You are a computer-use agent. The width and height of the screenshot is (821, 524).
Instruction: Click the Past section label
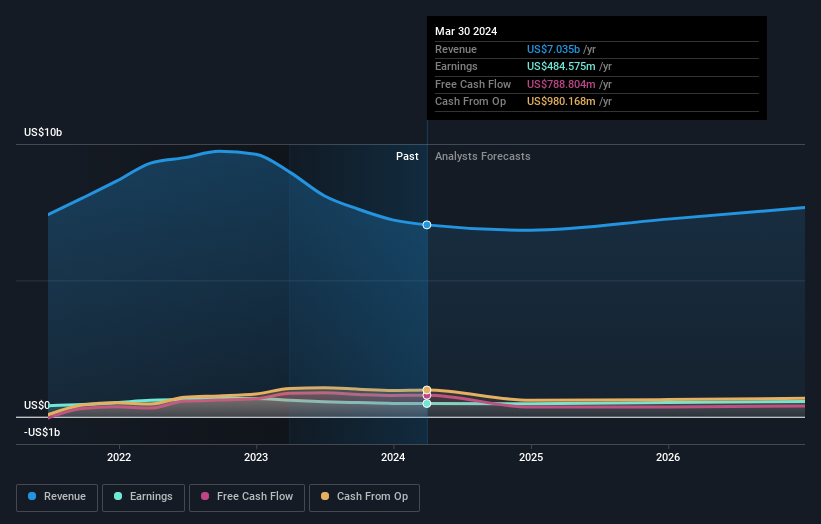tap(407, 156)
